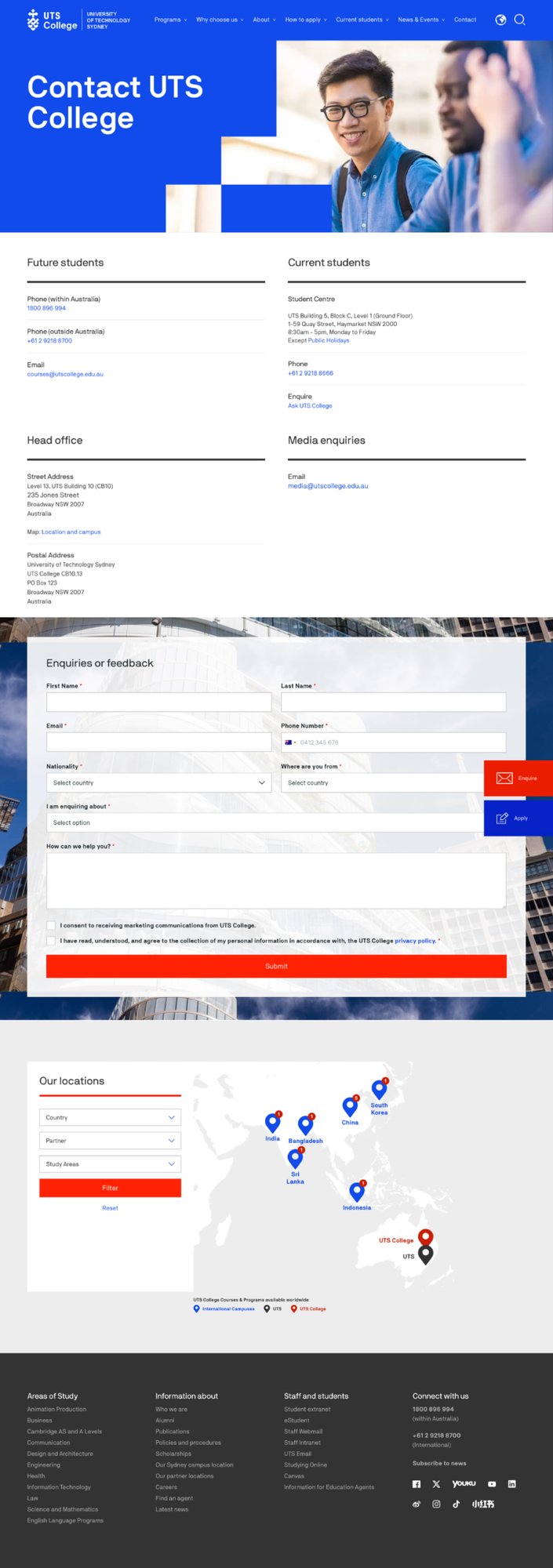Click the red Submit button
Viewport: 553px width, 1568px height.
(x=276, y=966)
